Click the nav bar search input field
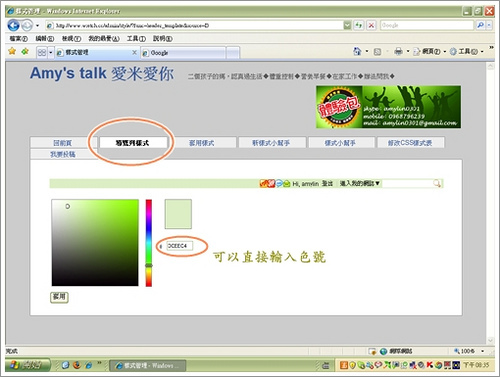The image size is (500, 377). (x=407, y=183)
